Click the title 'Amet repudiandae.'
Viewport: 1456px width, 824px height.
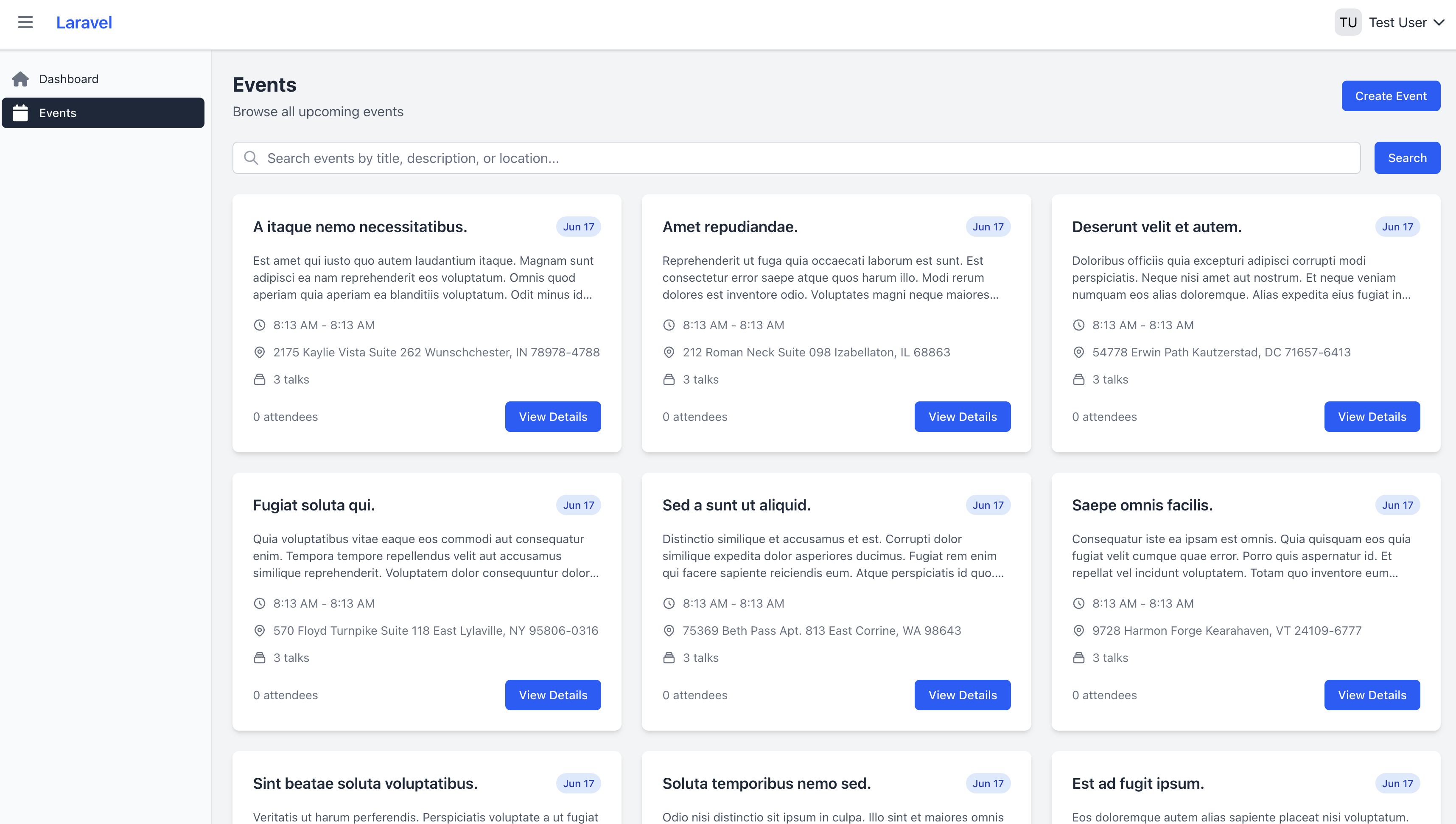pyautogui.click(x=730, y=227)
